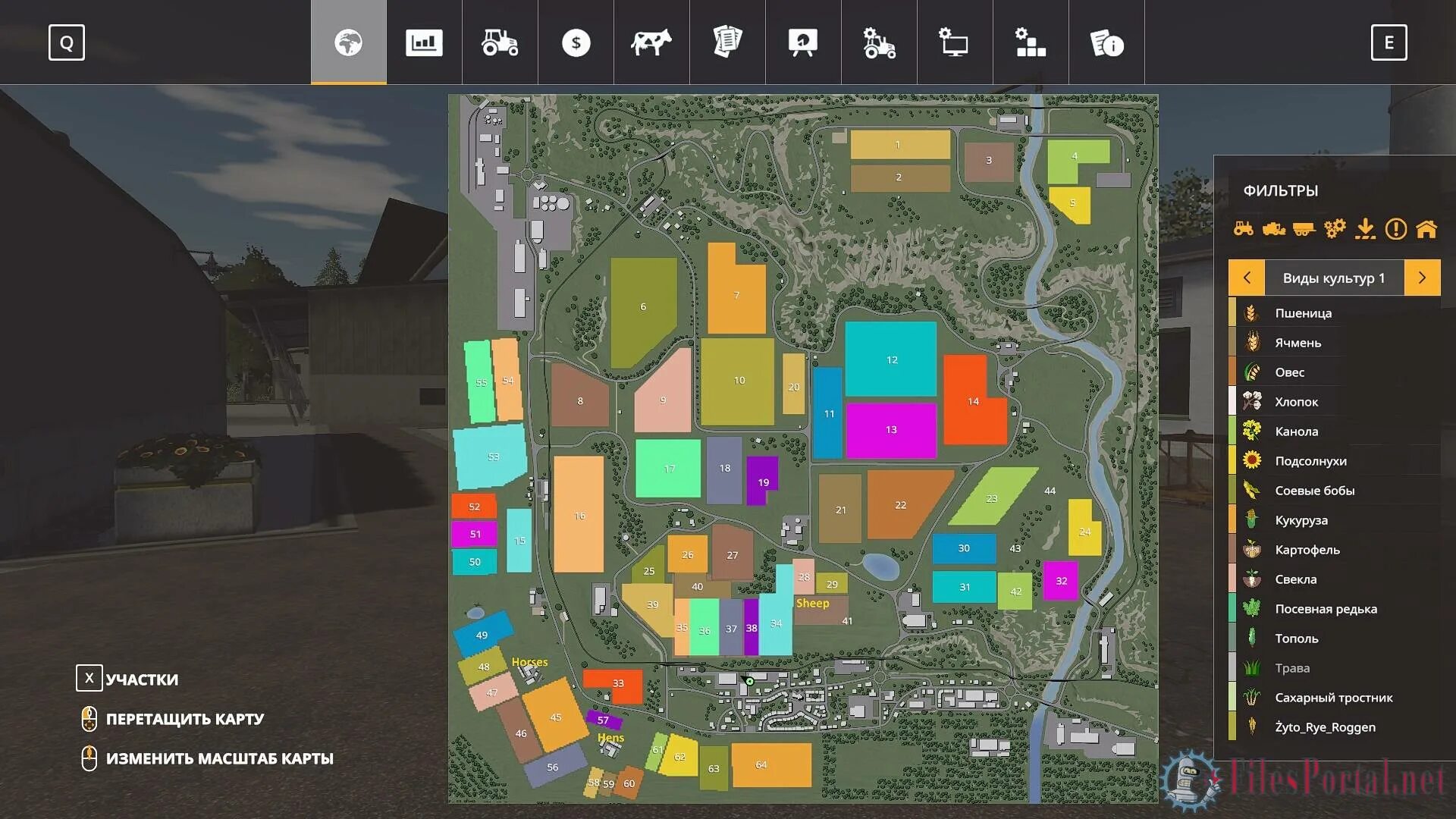Viewport: 1456px width, 819px height.
Task: Click the X key УЧАСТКИ button
Action: tap(89, 679)
